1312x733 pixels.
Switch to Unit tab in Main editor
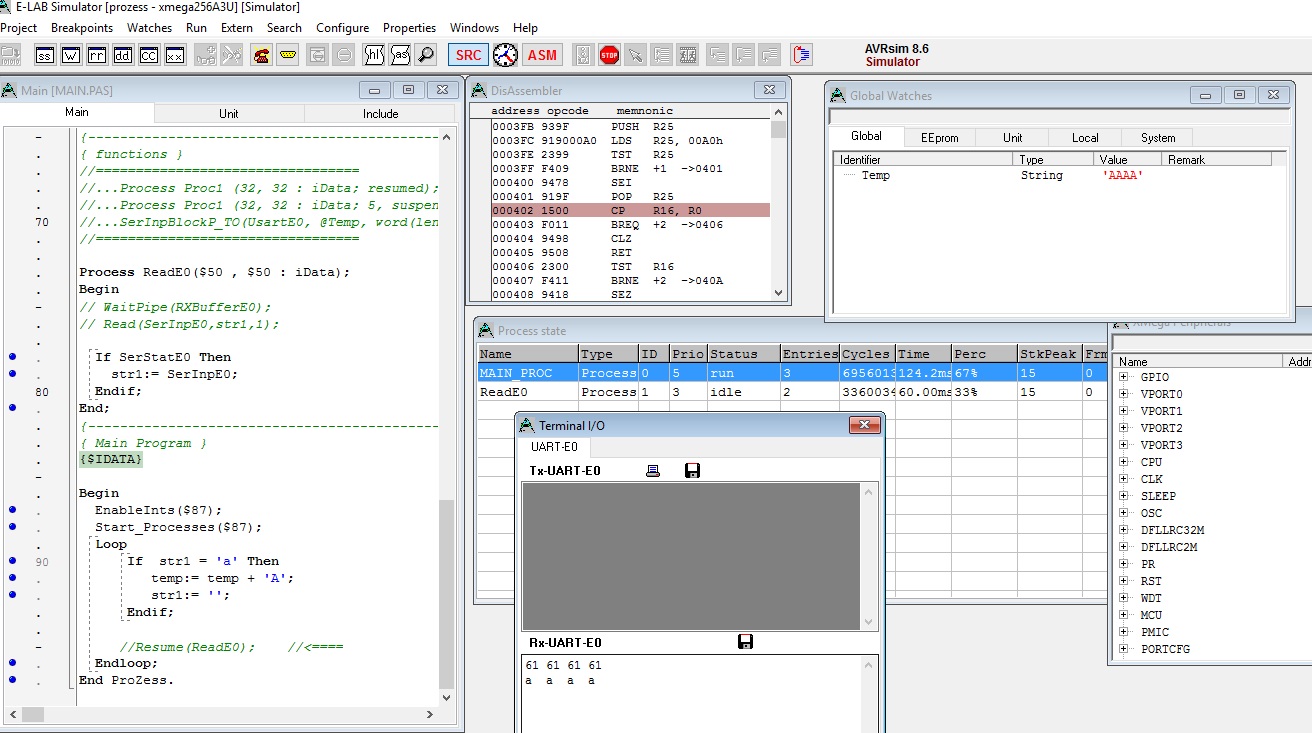click(229, 113)
